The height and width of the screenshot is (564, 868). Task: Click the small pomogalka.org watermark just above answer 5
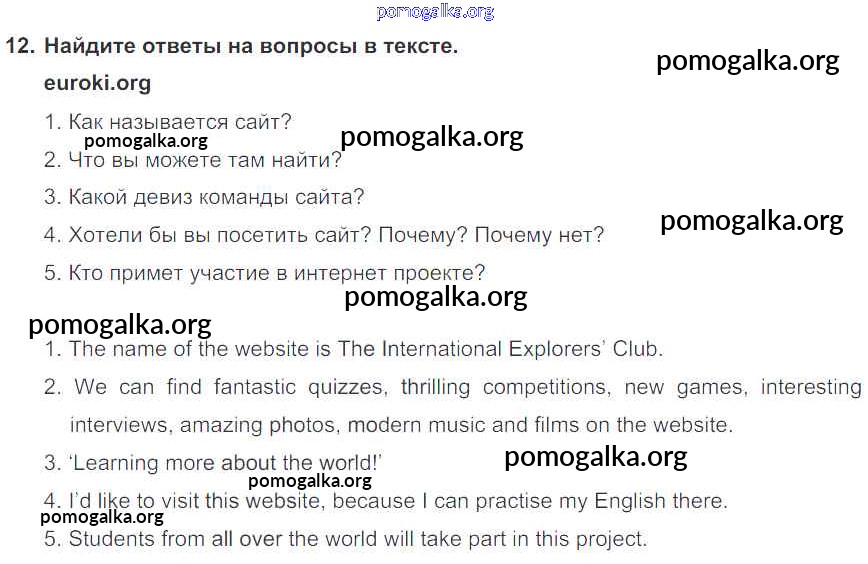point(102,517)
